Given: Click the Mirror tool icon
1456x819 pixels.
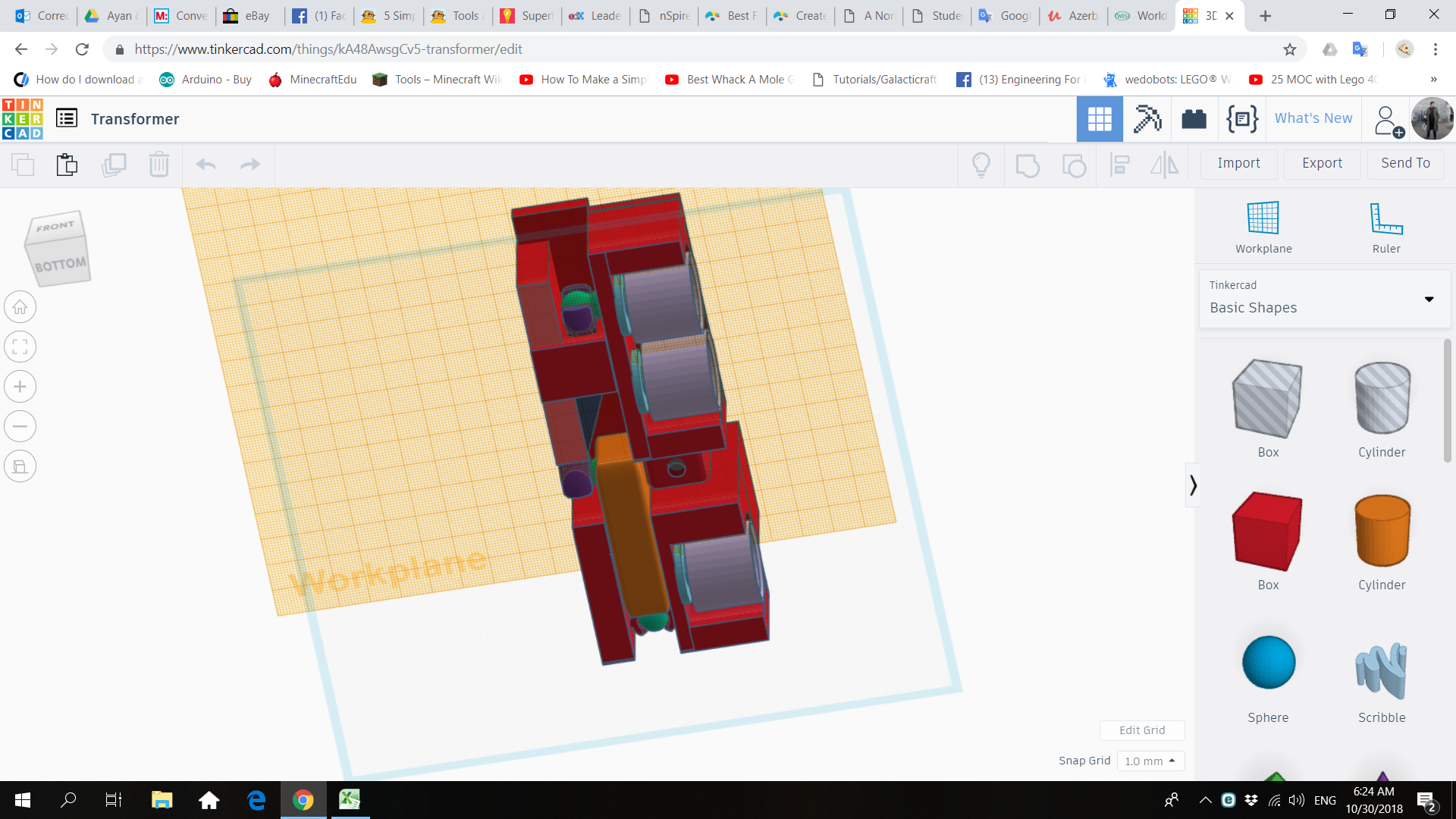Looking at the screenshot, I should (1164, 165).
